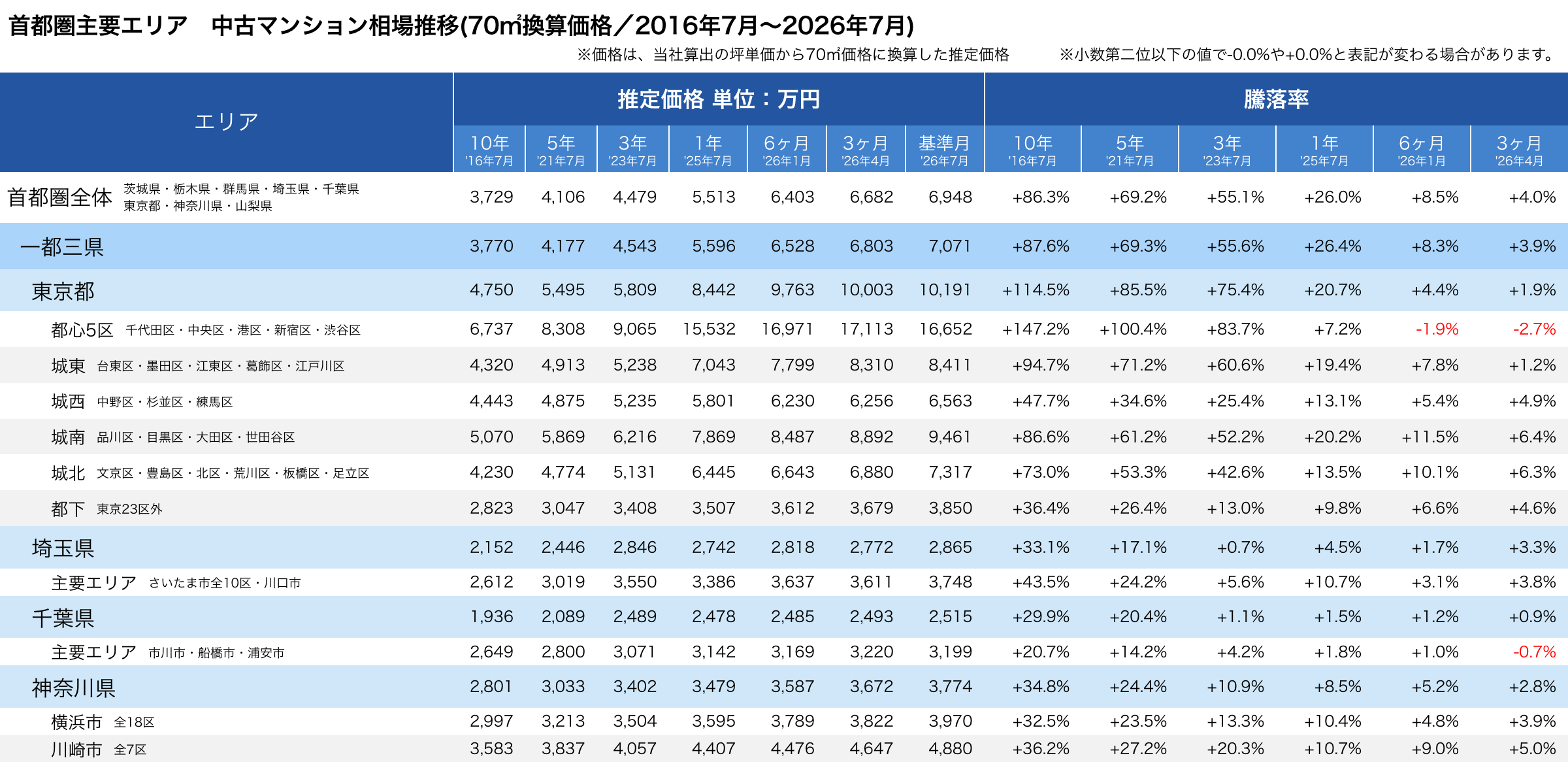This screenshot has height=762, width=1568.
Task: Click the +87.6% rate in 一都三県 row
Action: (1041, 246)
